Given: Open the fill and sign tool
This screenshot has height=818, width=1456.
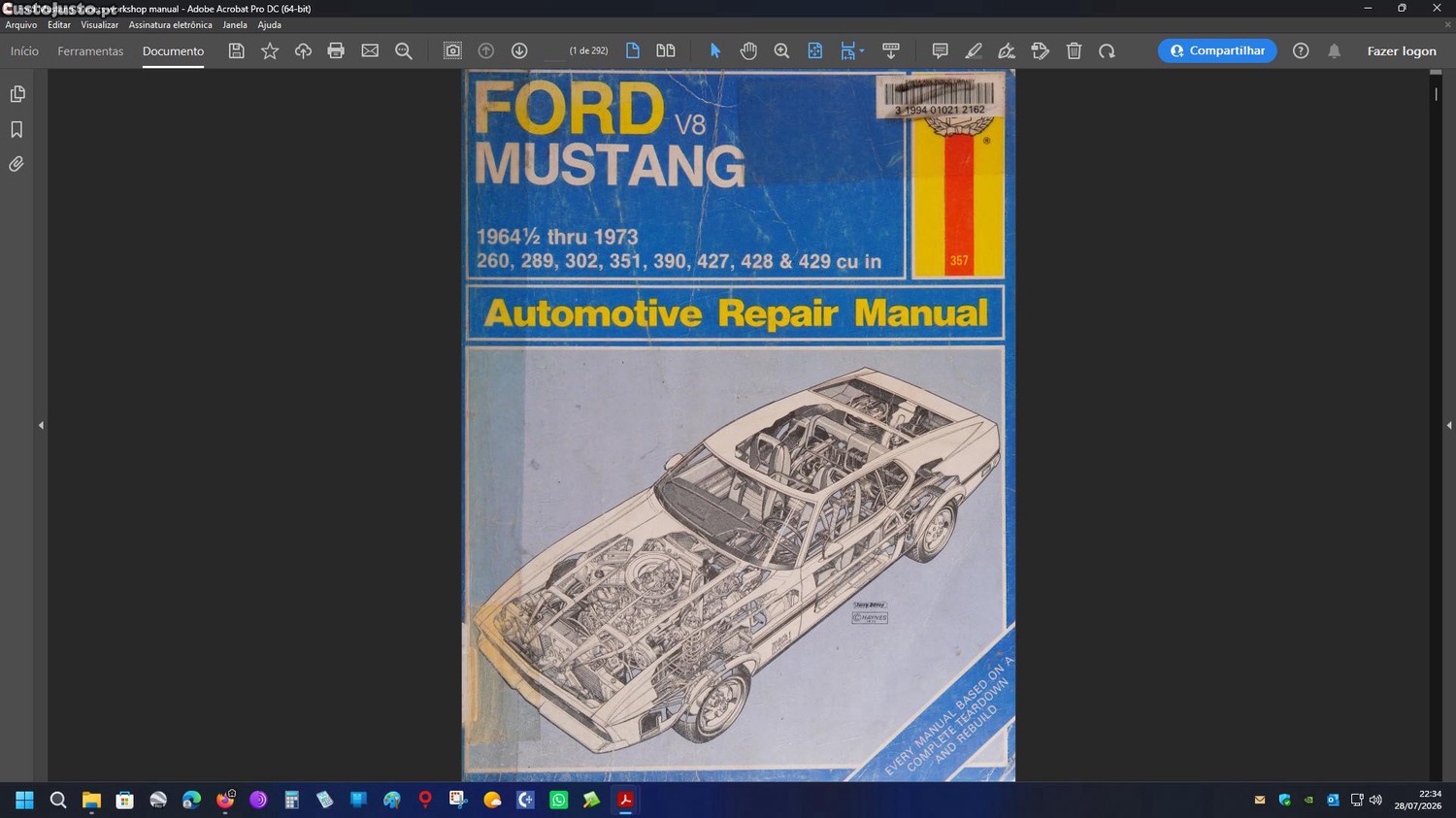Looking at the screenshot, I should point(1007,50).
